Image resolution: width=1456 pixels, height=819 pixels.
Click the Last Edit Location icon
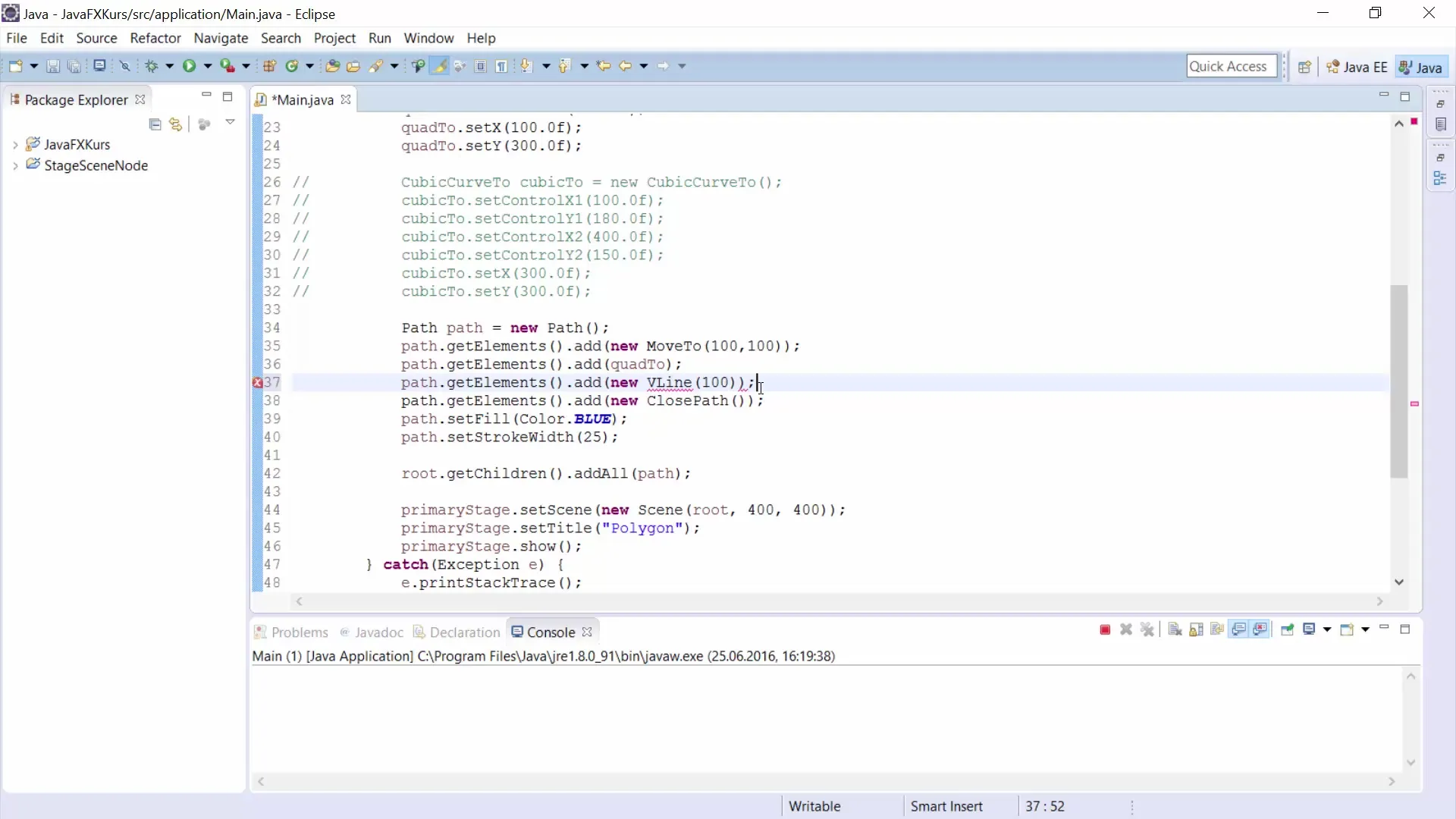click(x=604, y=66)
